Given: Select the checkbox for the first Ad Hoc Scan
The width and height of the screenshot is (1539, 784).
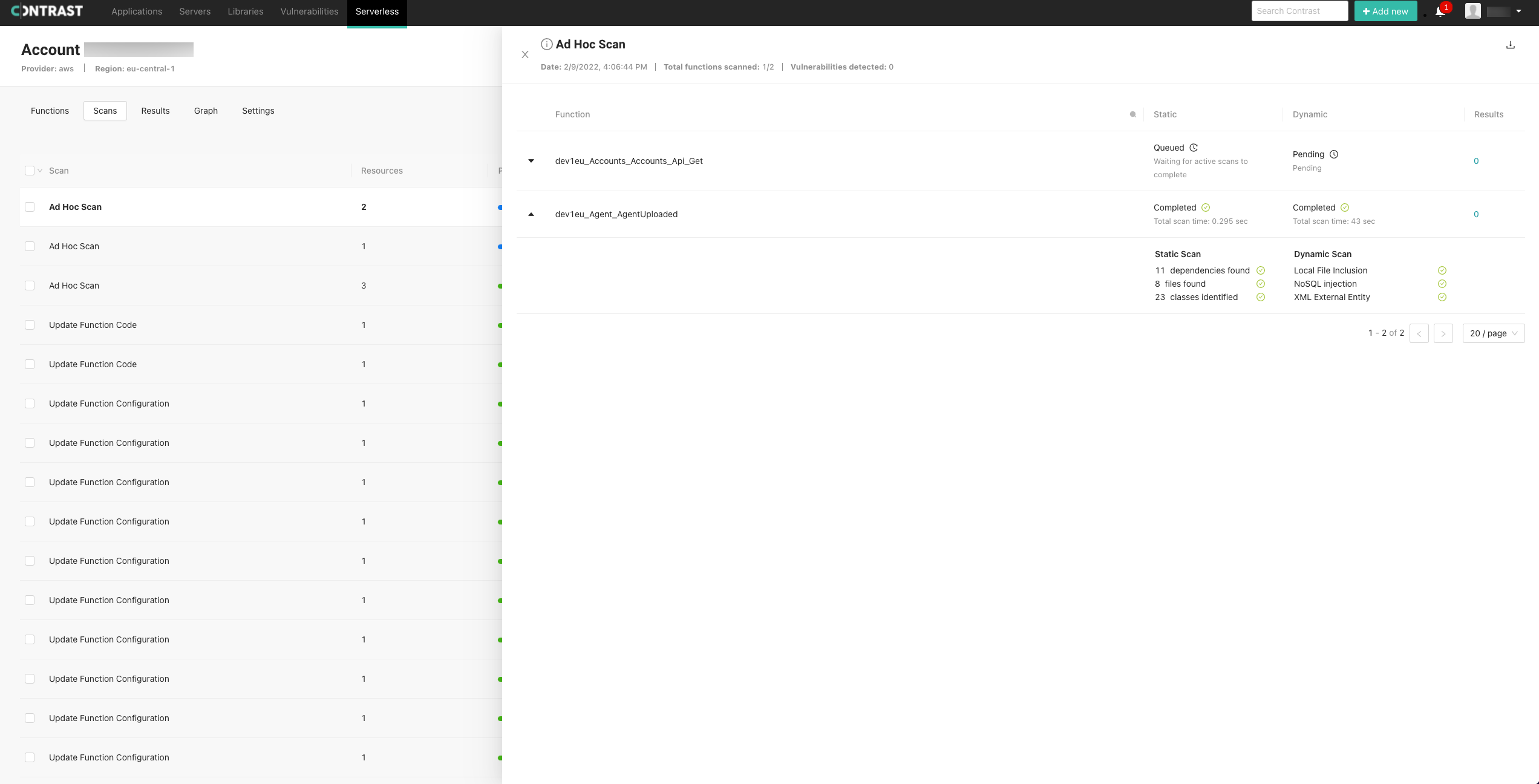Looking at the screenshot, I should pyautogui.click(x=30, y=207).
